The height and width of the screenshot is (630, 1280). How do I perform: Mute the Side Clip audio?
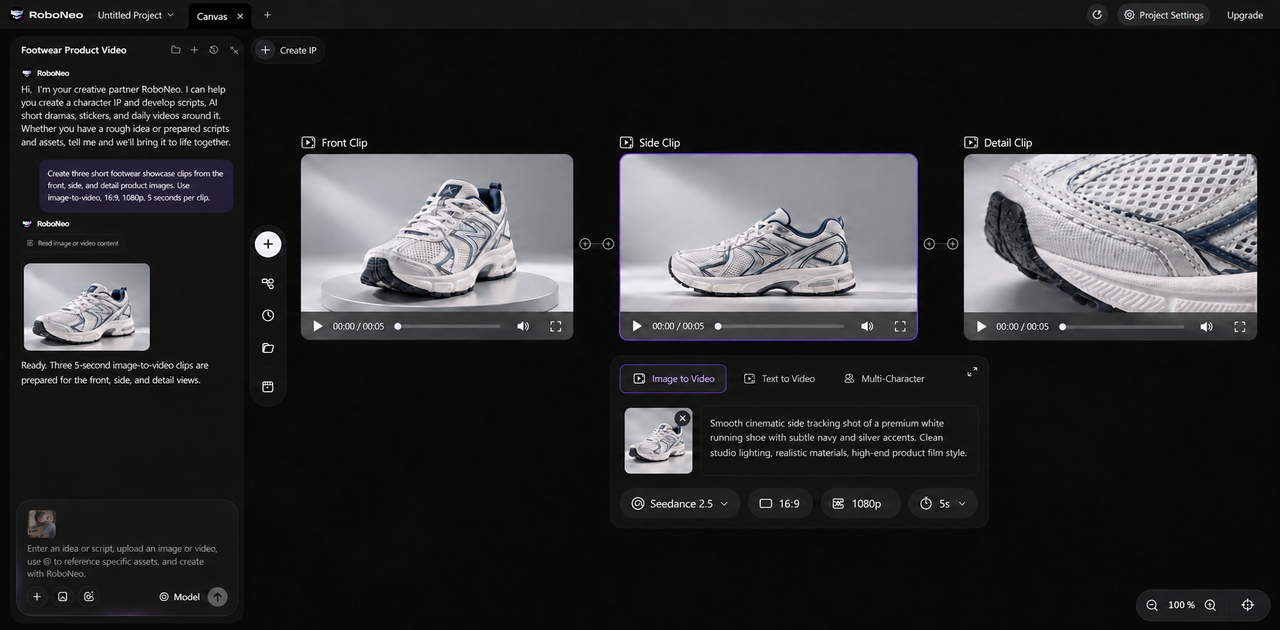[867, 326]
